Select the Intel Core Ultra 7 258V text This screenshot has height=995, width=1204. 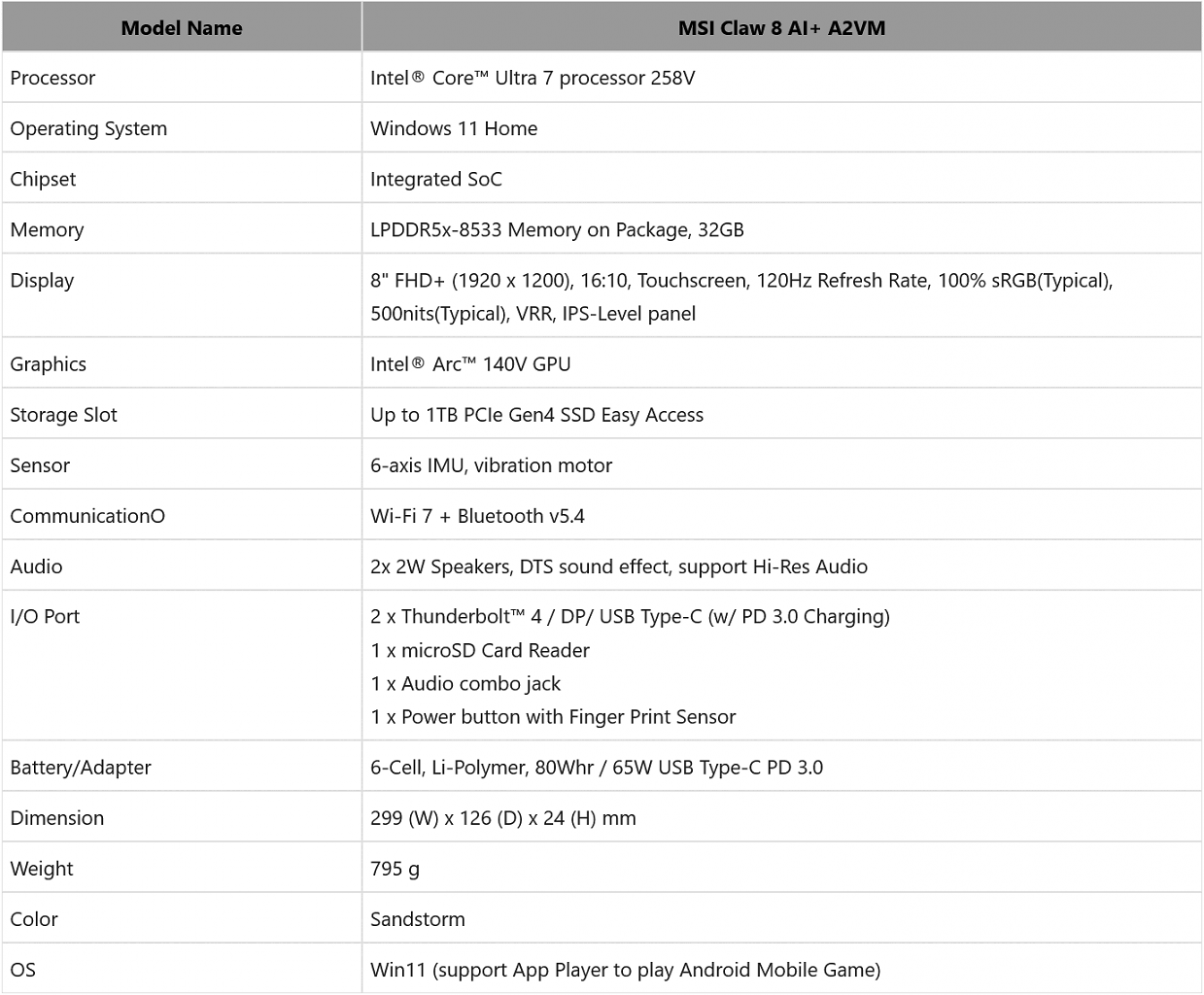pos(533,78)
